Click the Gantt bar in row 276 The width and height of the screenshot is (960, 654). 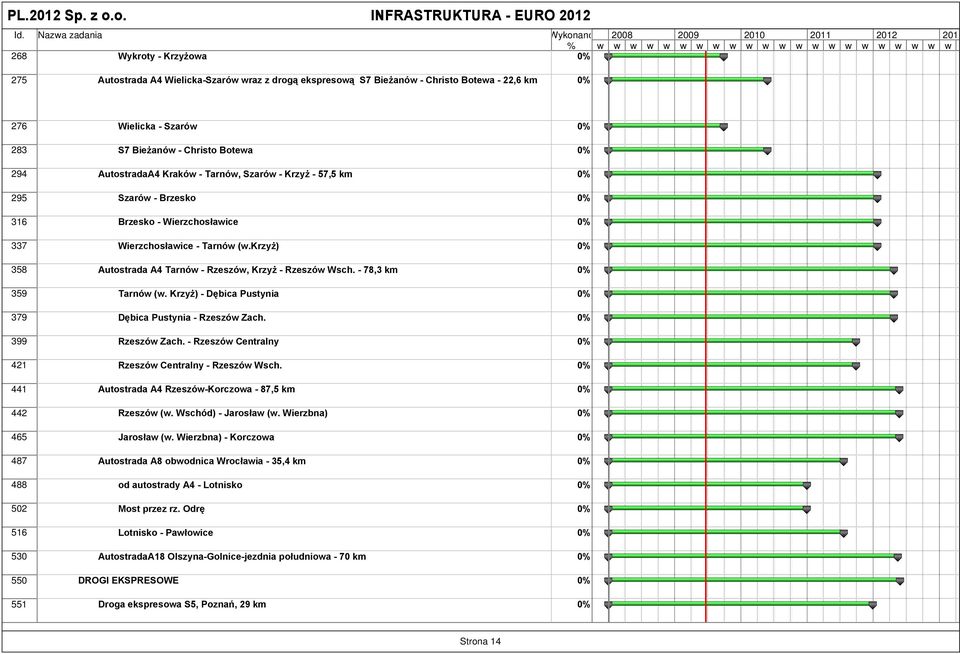click(x=666, y=126)
